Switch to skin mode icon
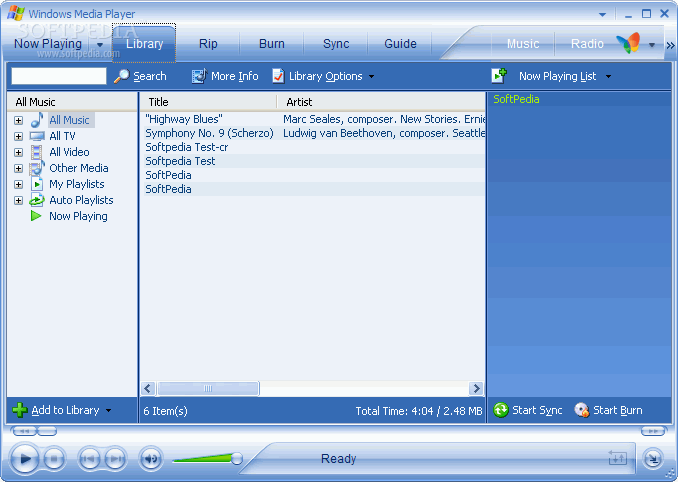 [x=653, y=459]
